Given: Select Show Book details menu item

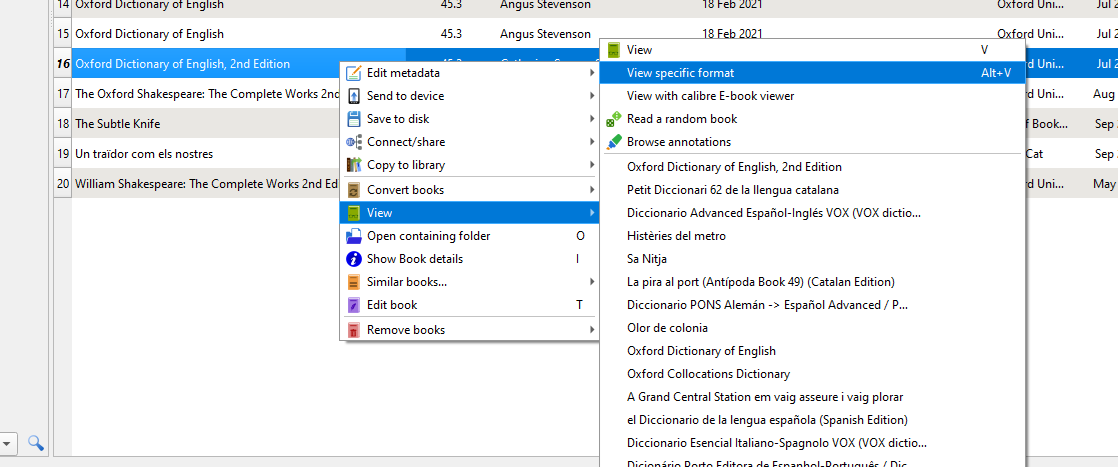Looking at the screenshot, I should pyautogui.click(x=415, y=259).
